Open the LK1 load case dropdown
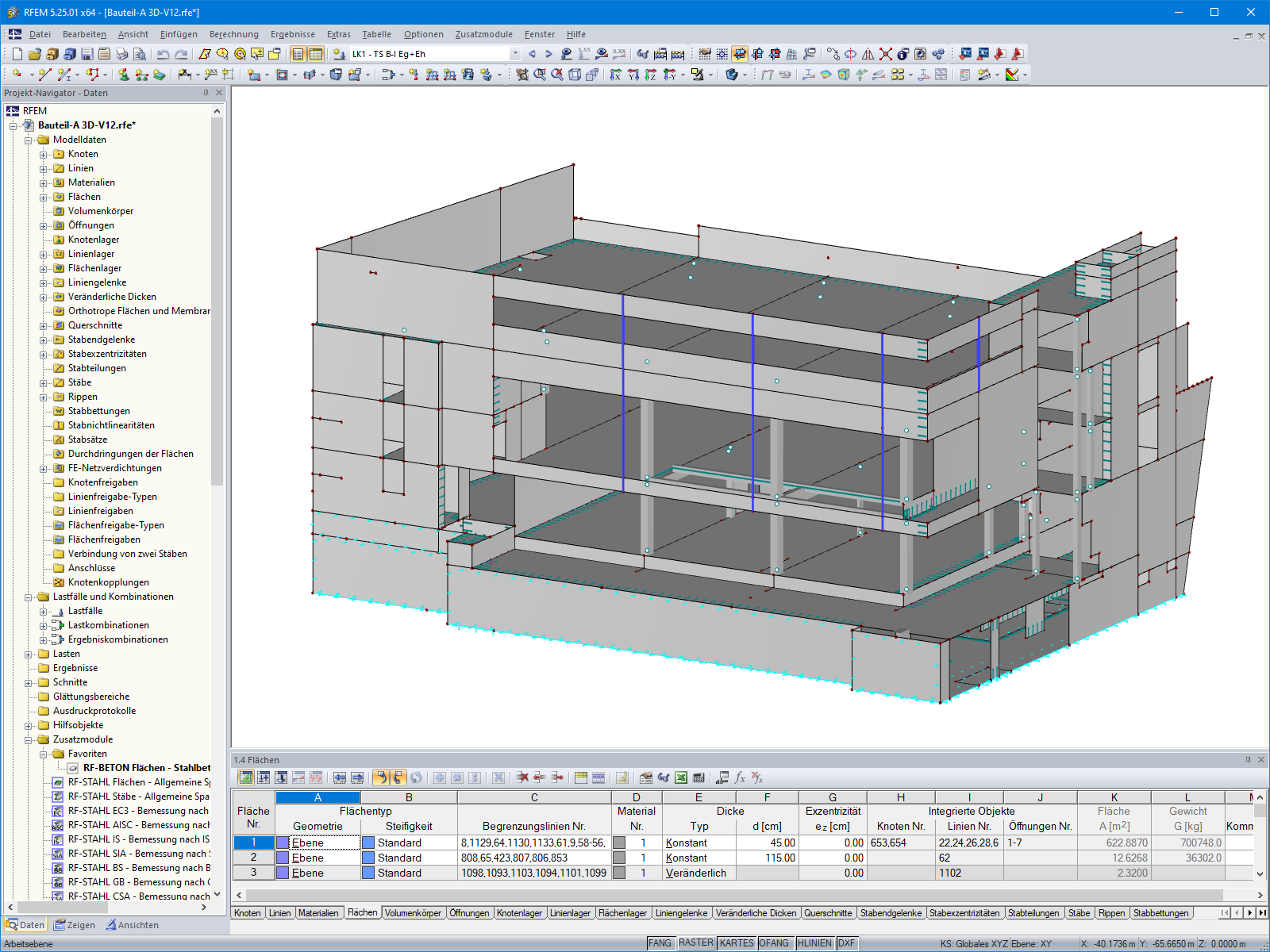1270x952 pixels. click(514, 54)
